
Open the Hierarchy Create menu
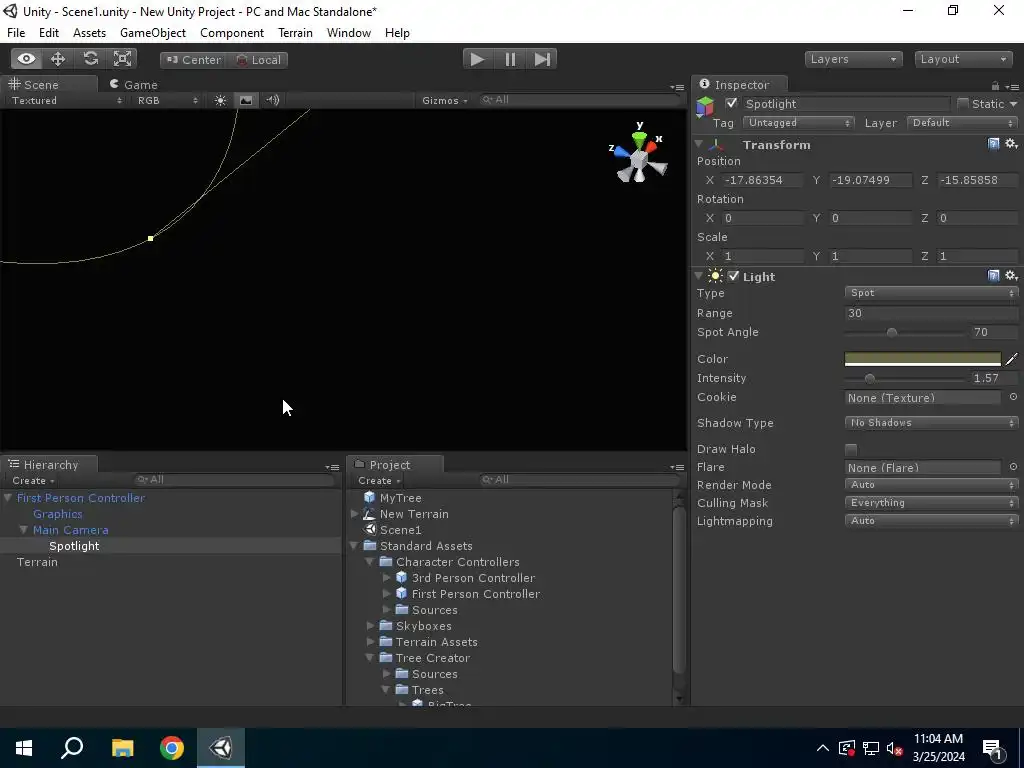tap(33, 481)
